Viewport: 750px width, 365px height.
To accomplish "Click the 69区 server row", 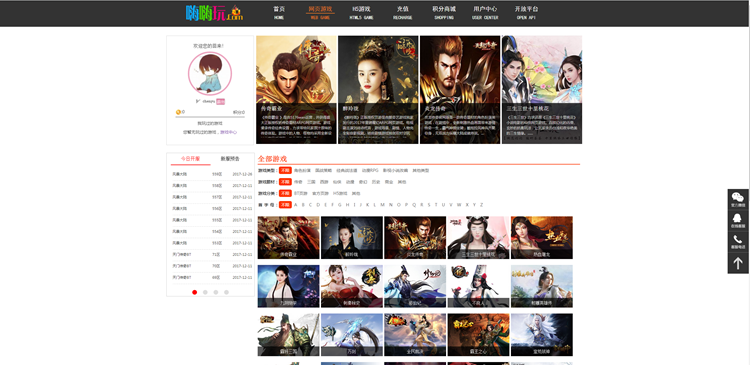I will pos(211,277).
